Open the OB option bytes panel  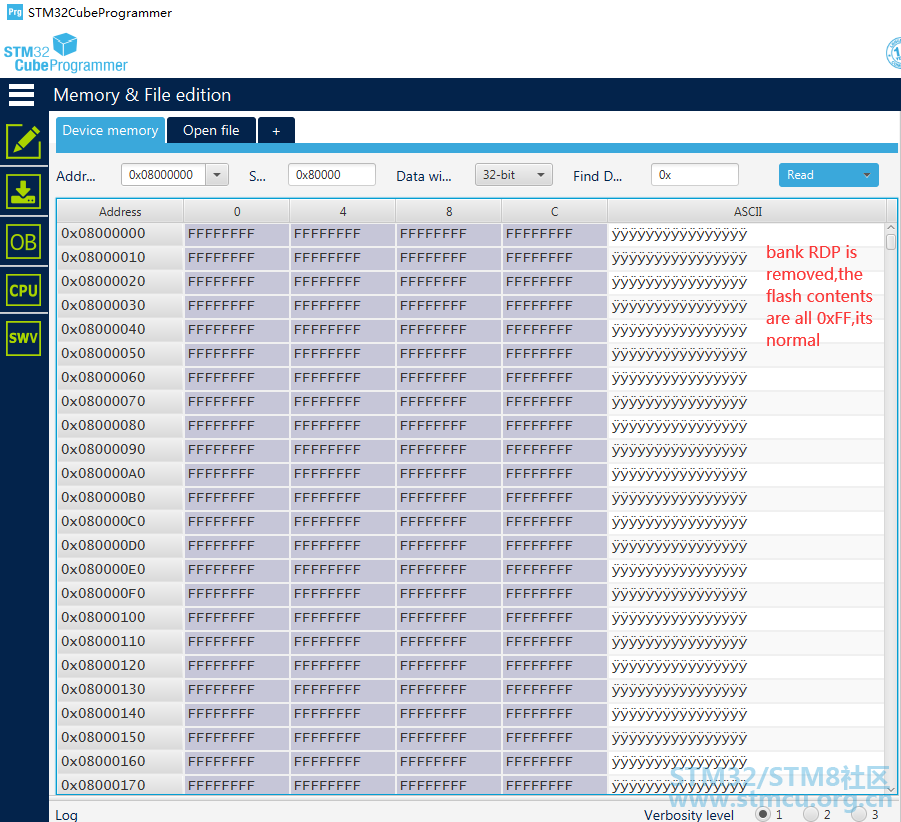[24, 242]
